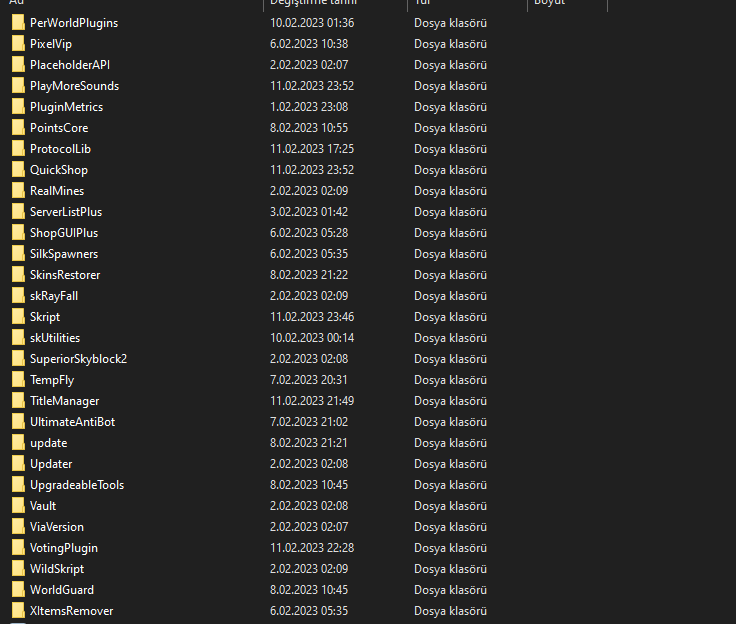
Task: Select the skUtilities folder name
Action: click(x=55, y=338)
